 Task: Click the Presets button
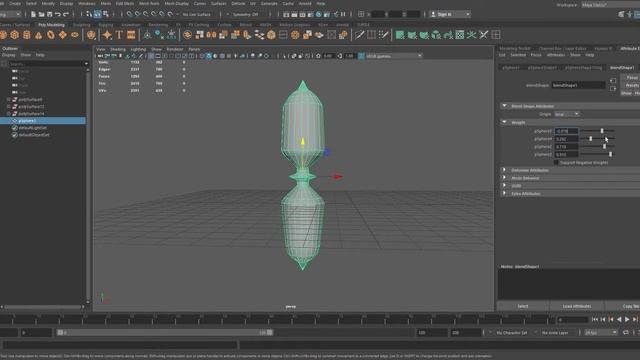coord(632,85)
